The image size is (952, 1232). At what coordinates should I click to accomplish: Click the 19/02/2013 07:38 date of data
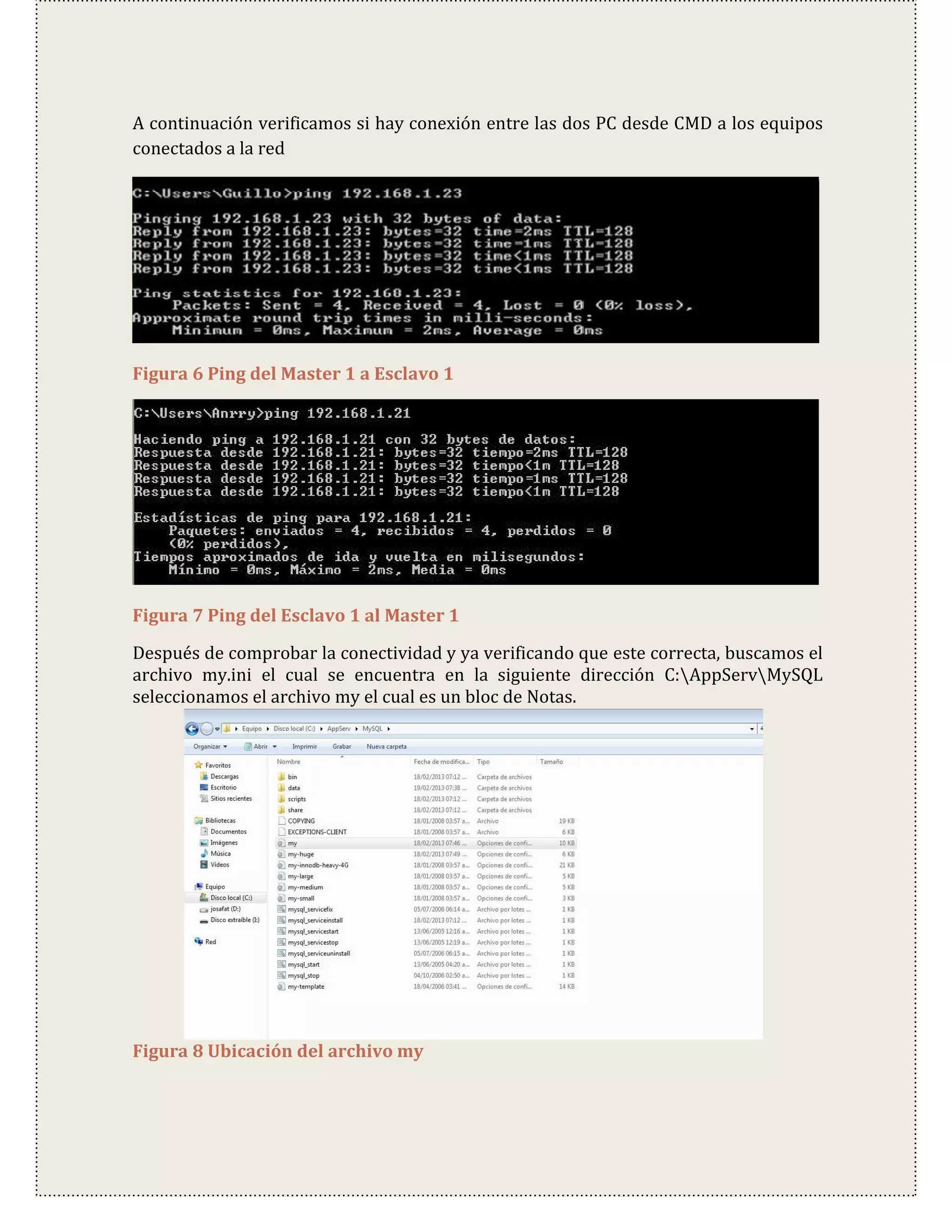[440, 788]
